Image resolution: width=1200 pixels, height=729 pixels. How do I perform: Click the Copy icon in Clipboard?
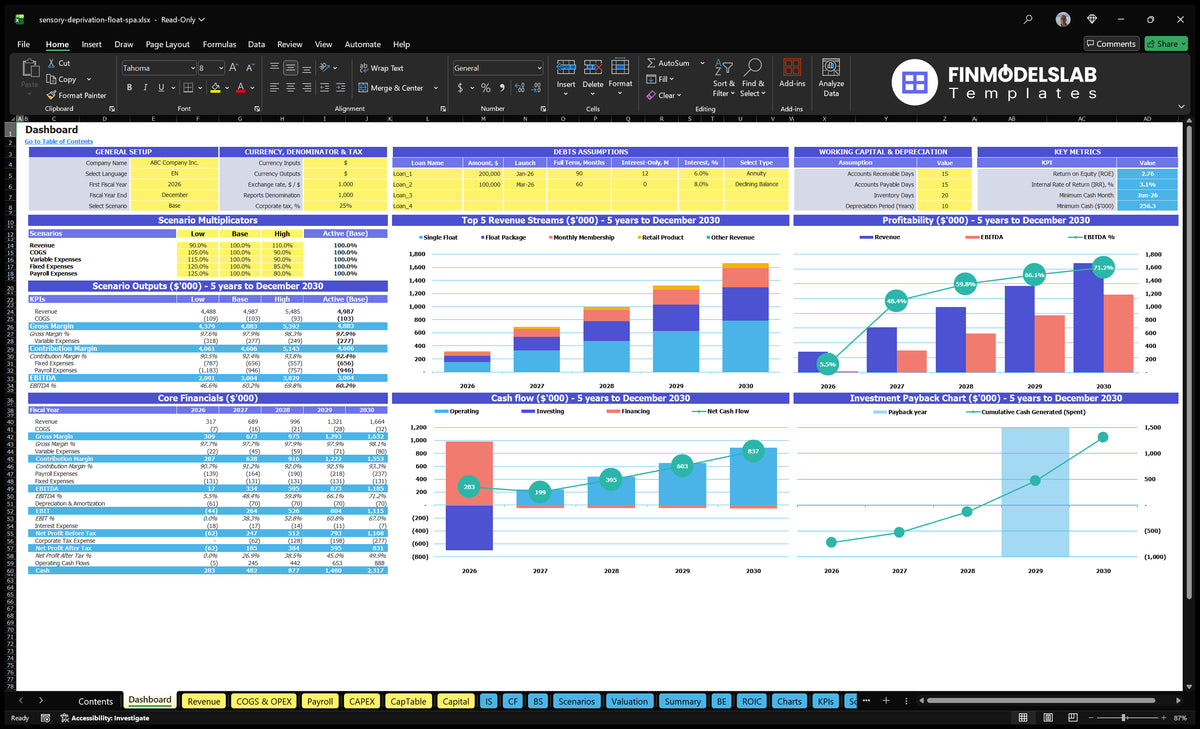pos(51,79)
